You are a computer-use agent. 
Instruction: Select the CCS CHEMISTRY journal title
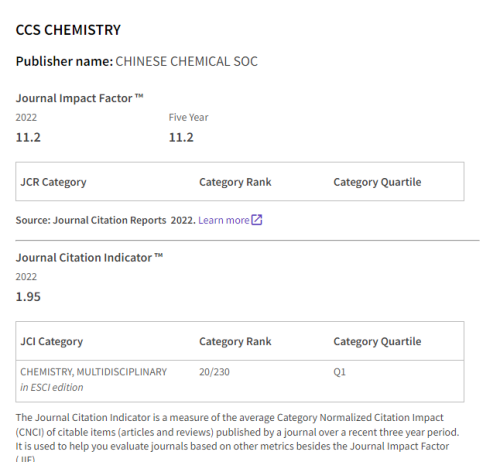[68, 30]
